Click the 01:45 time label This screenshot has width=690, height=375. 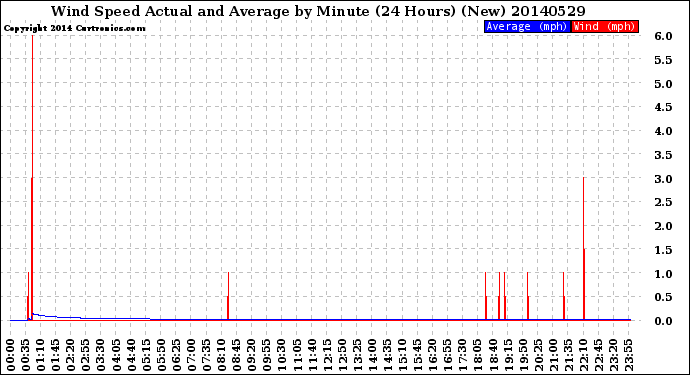click(56, 355)
